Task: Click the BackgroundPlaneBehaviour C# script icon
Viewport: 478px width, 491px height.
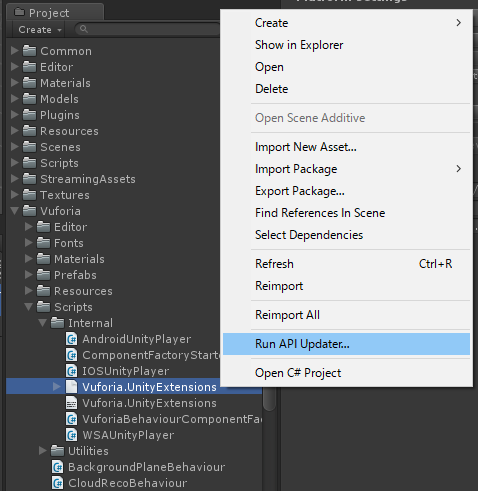Action: click(x=58, y=467)
